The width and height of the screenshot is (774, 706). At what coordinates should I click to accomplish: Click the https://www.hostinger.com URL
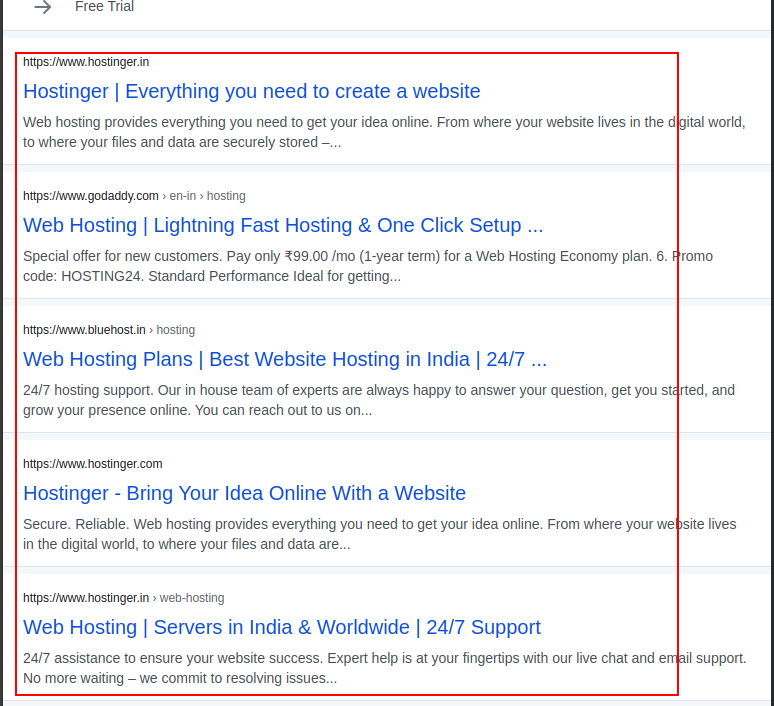[93, 464]
